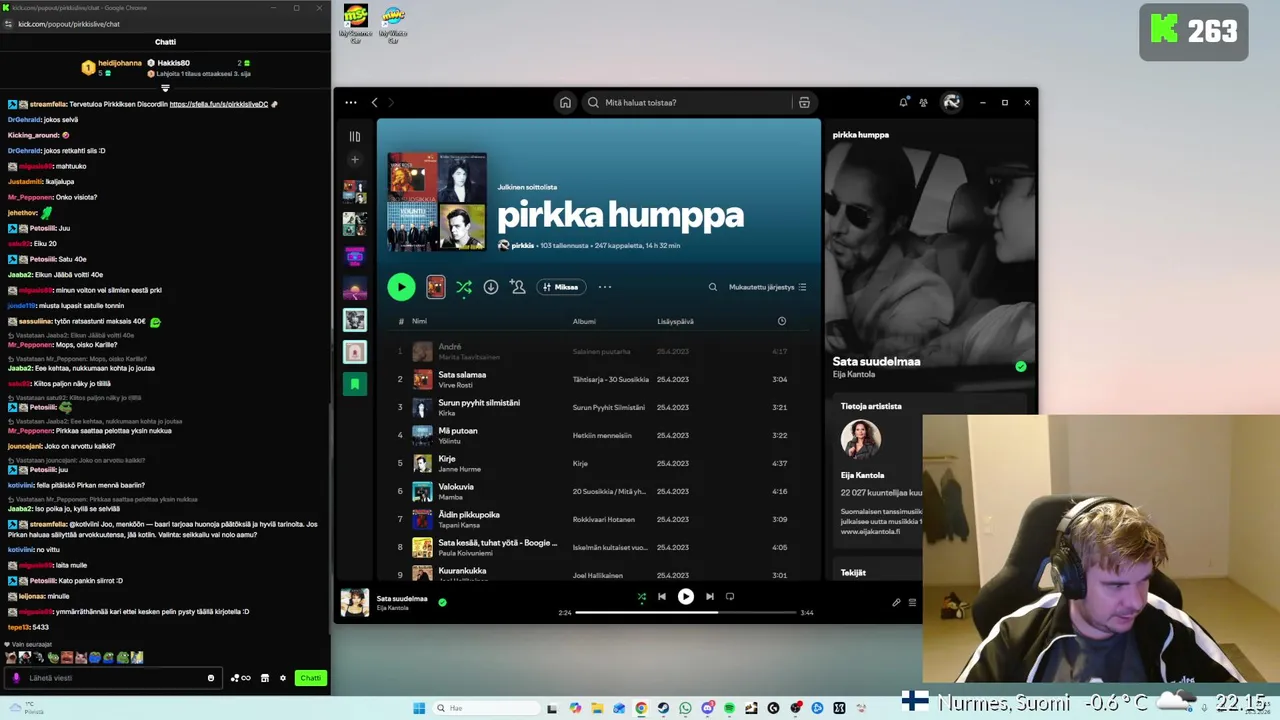
Task: Collapse the pinned leaderboard chevron in chat
Action: 166,88
